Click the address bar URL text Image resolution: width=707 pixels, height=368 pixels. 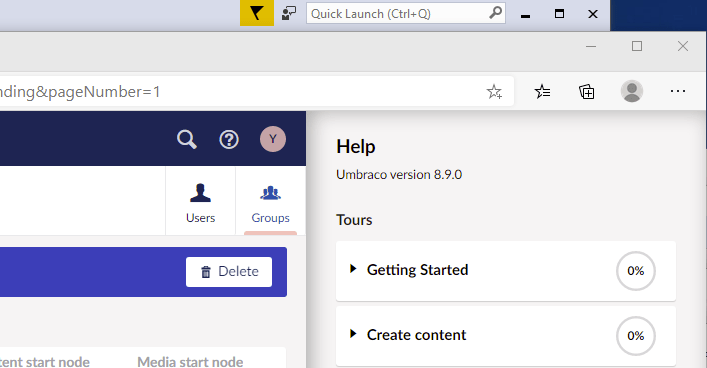click(x=80, y=92)
